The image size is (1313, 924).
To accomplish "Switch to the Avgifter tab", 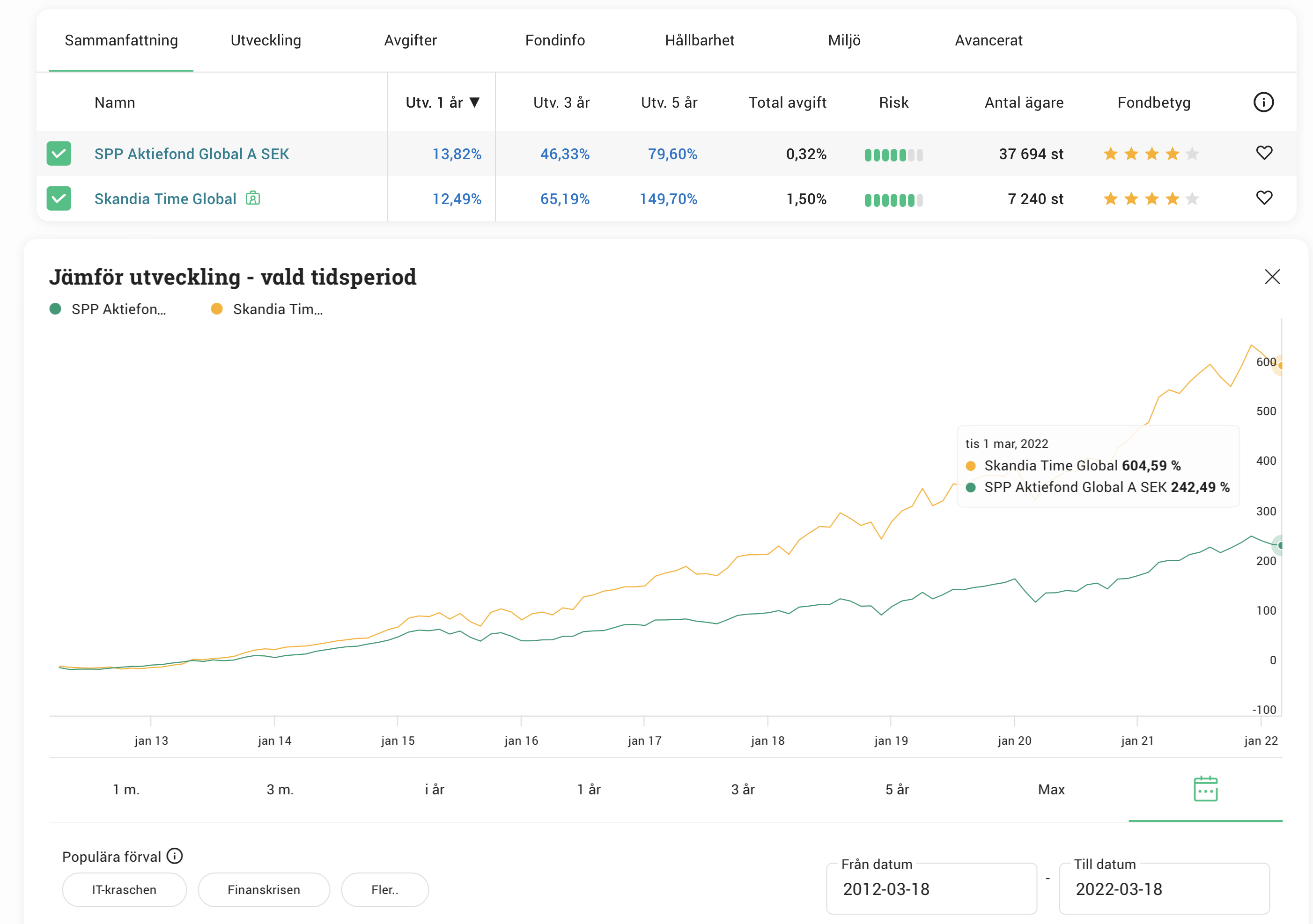I will 410,41.
